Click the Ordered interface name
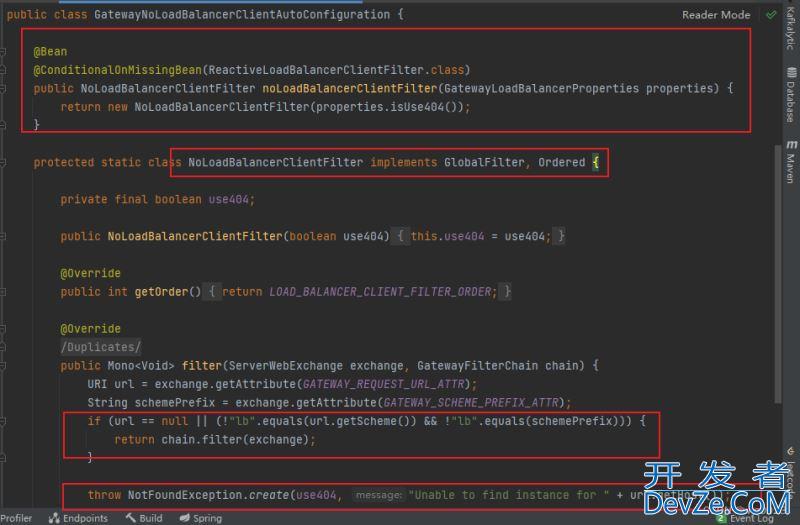The image size is (800, 525). tap(561, 162)
